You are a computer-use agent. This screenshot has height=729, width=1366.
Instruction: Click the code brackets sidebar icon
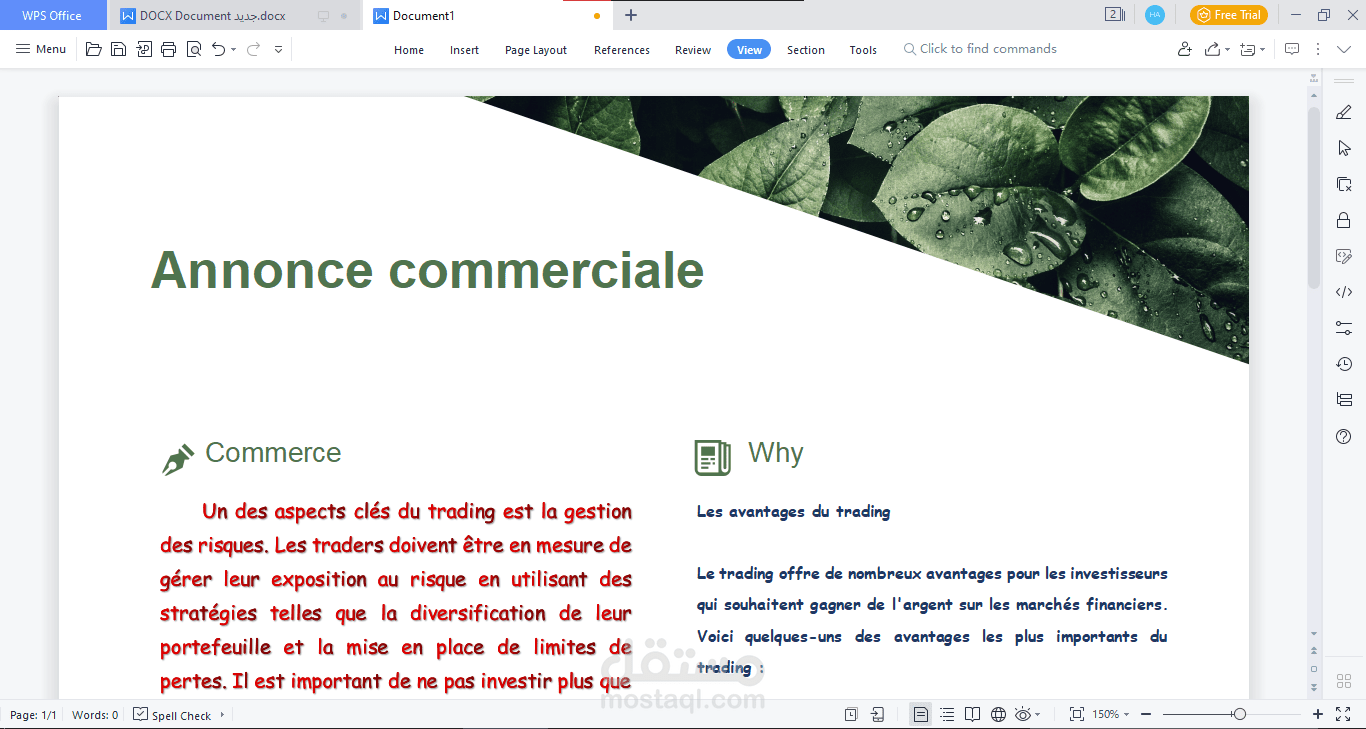tap(1344, 292)
